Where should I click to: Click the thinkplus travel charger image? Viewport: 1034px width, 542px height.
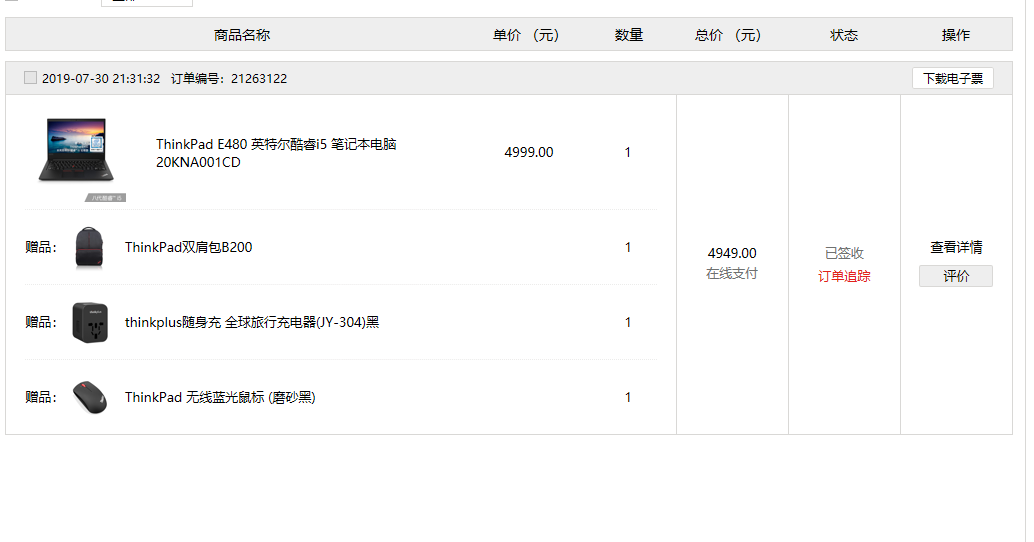90,322
